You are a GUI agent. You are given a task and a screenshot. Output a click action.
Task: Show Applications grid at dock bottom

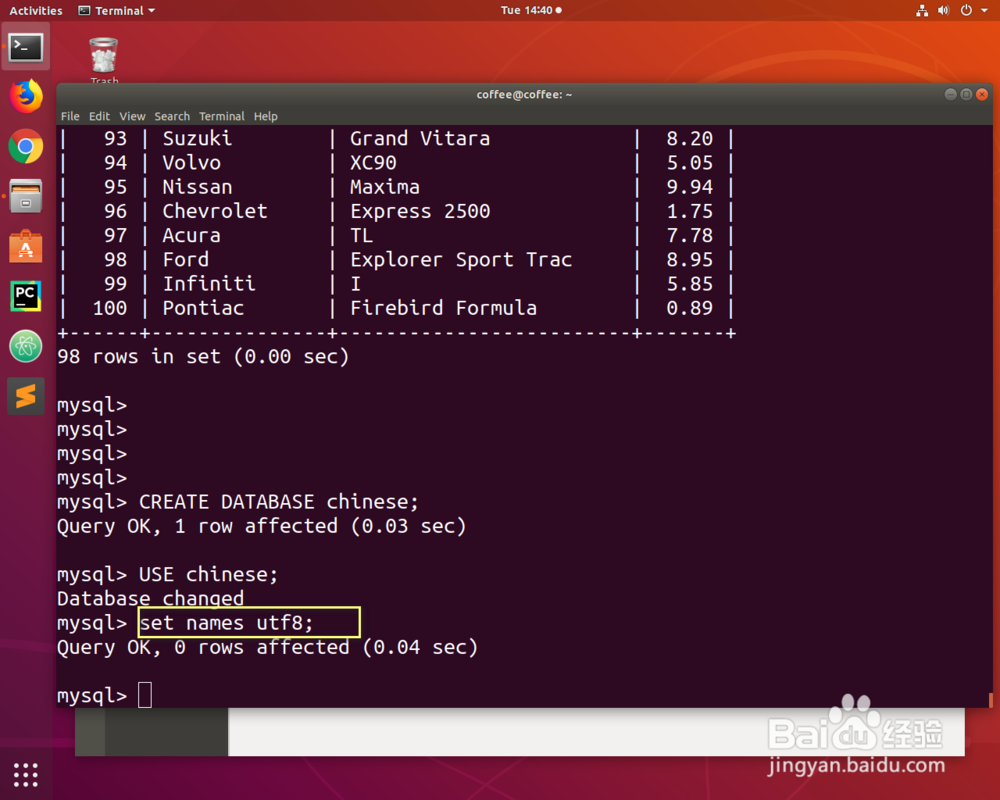[26, 774]
